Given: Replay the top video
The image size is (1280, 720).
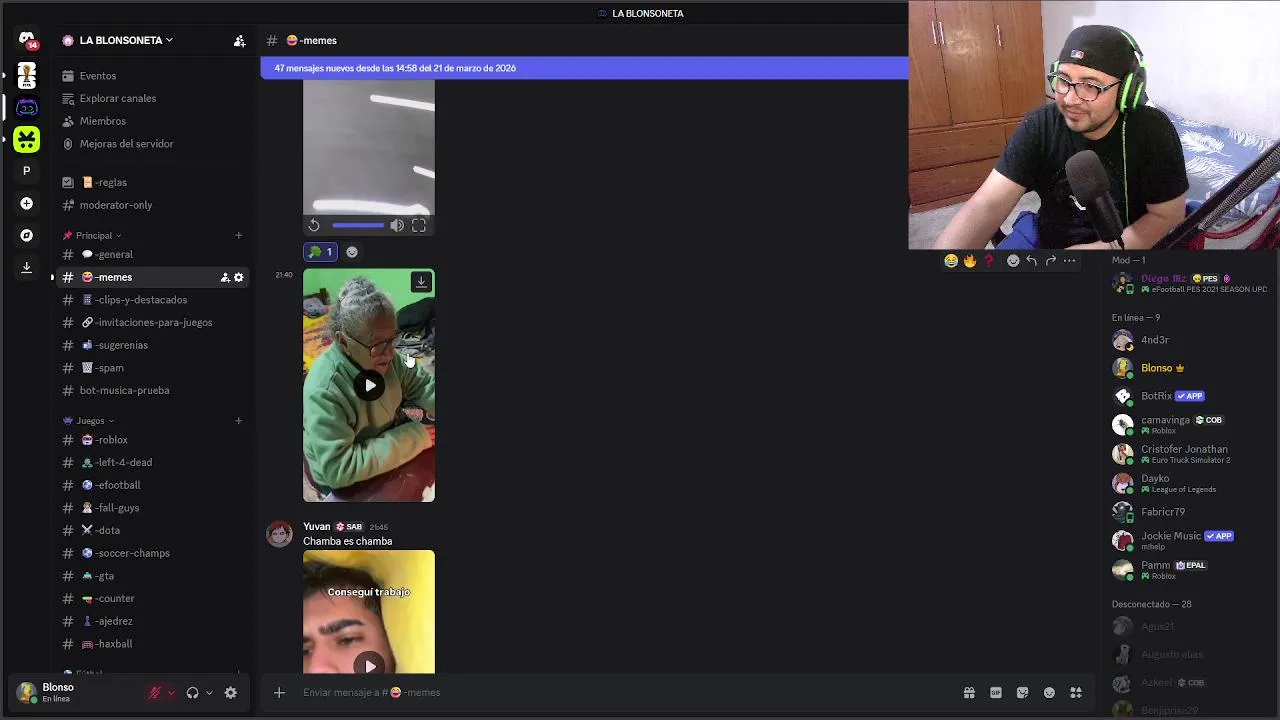Looking at the screenshot, I should (314, 226).
